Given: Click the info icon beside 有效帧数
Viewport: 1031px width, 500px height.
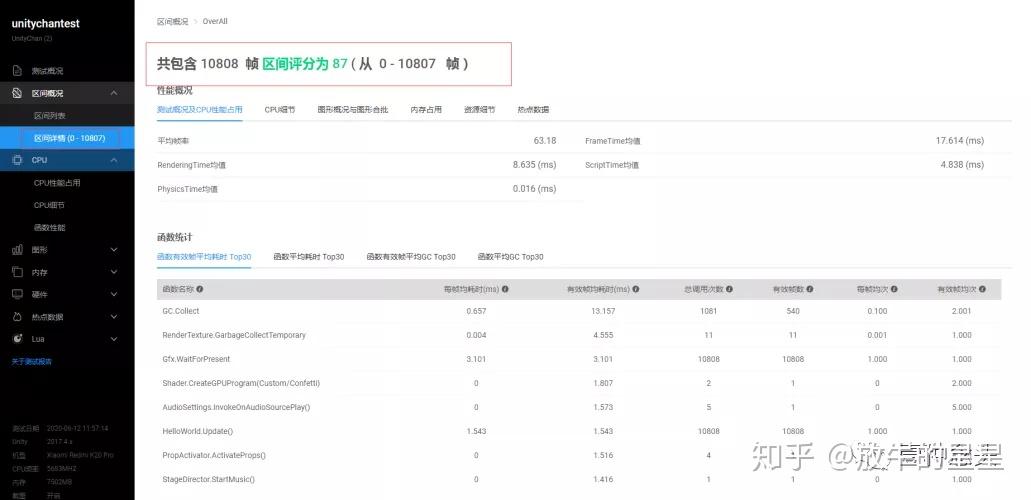Looking at the screenshot, I should click(x=810, y=289).
